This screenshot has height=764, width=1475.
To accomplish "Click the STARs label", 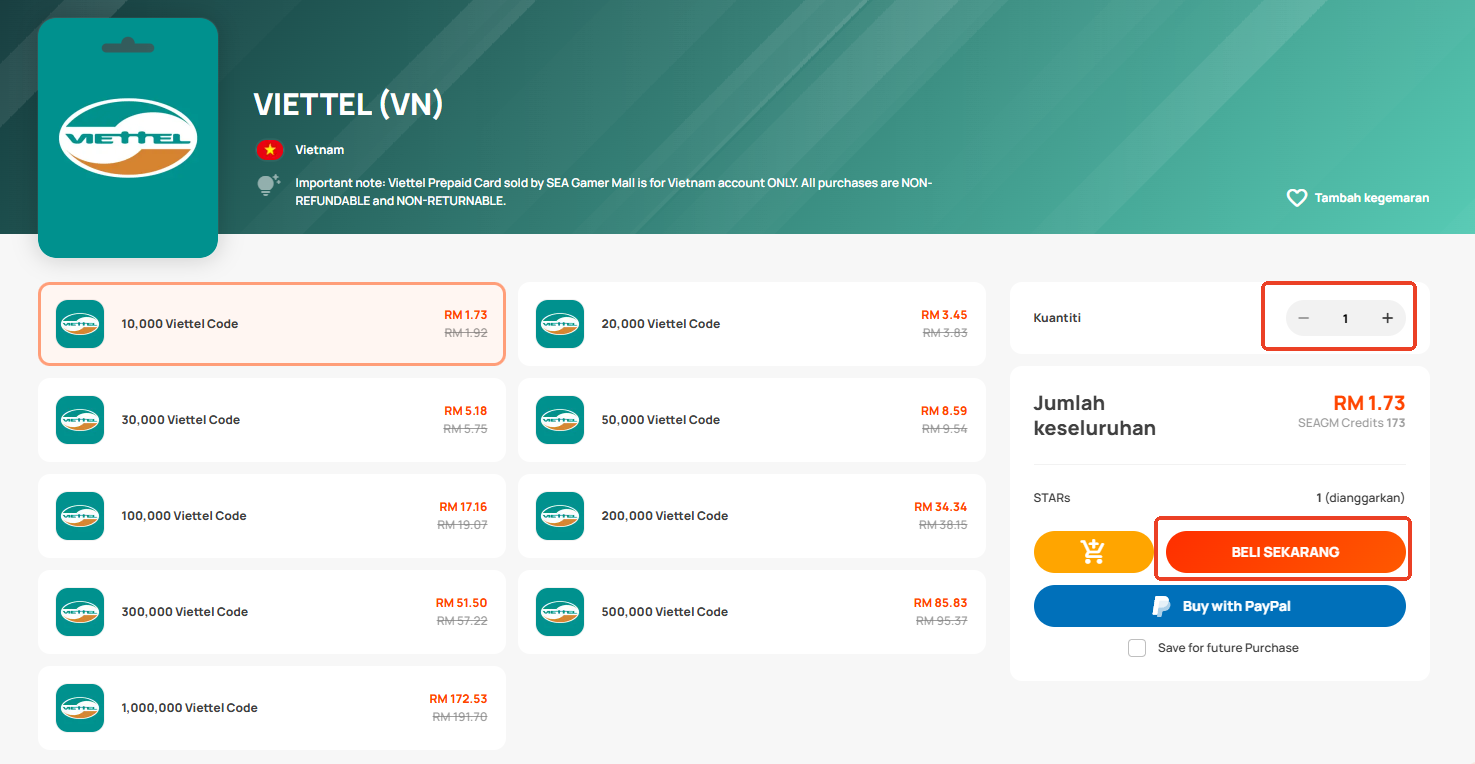I will tap(1052, 498).
